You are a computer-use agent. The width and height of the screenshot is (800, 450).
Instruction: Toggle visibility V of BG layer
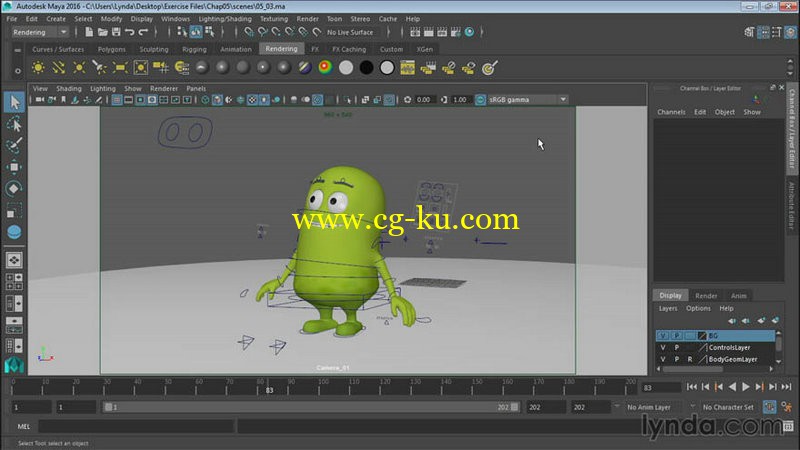(x=663, y=336)
